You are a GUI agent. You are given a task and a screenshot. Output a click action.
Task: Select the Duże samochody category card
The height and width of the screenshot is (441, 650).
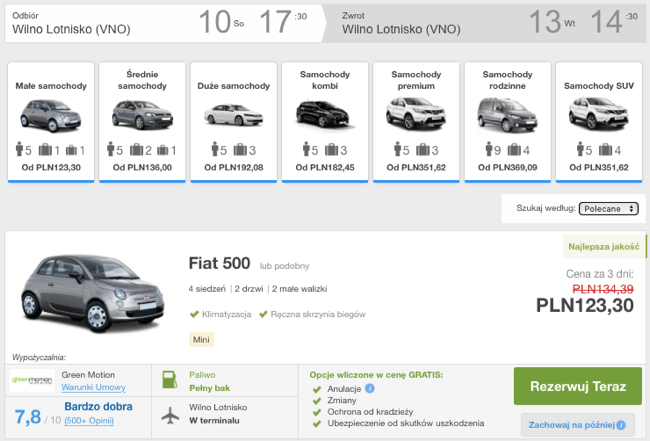(233, 122)
